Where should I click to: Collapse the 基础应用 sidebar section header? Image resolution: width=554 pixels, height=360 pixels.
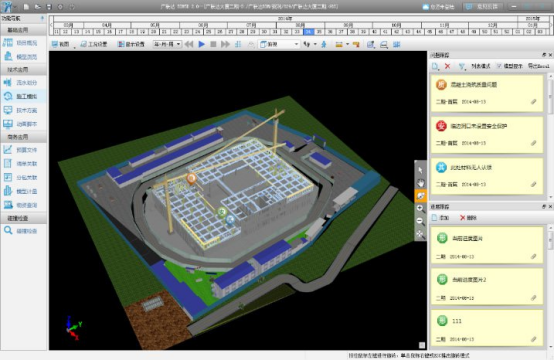pos(23,30)
